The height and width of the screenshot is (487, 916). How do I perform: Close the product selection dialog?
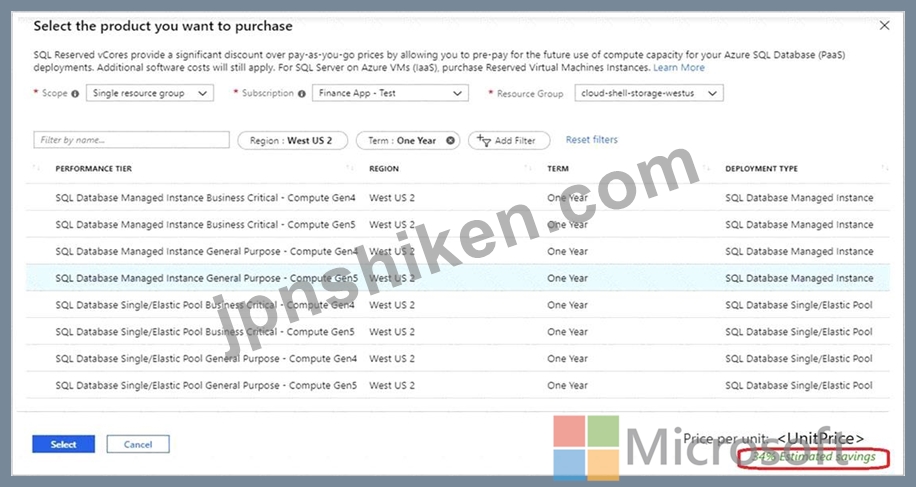pos(884,26)
